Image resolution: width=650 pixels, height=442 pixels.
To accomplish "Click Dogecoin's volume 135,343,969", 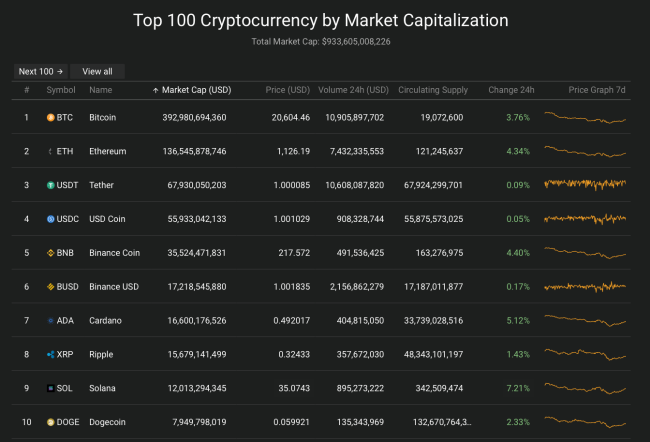I will [360, 422].
